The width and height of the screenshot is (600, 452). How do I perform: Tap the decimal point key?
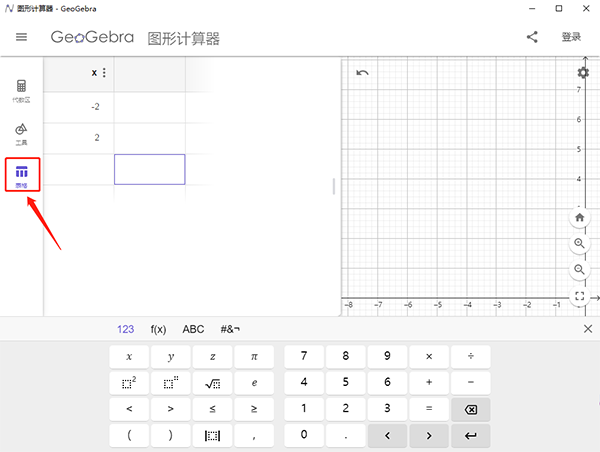click(x=346, y=435)
